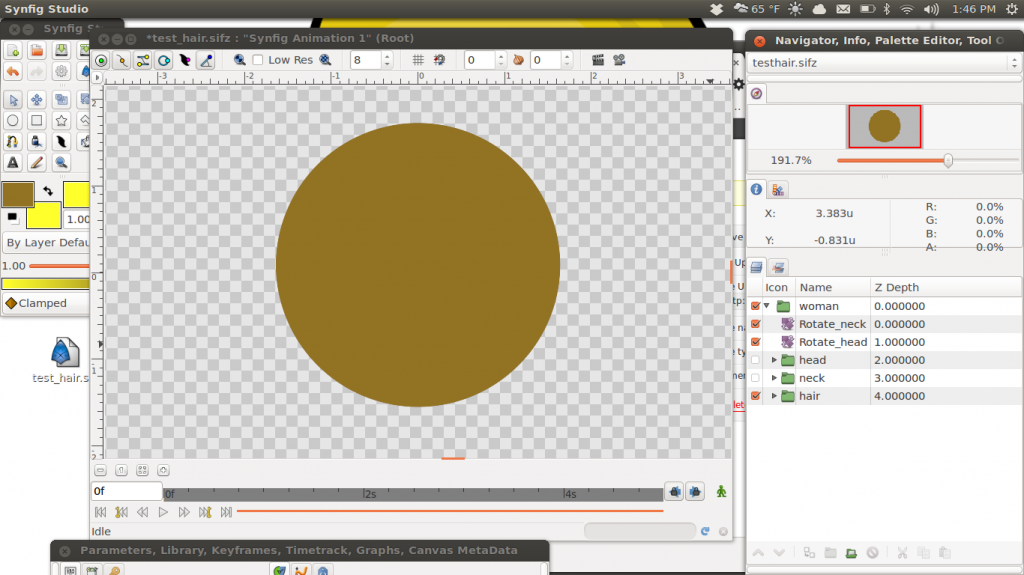
Task: Click the outline color brown swatch
Action: 18,195
